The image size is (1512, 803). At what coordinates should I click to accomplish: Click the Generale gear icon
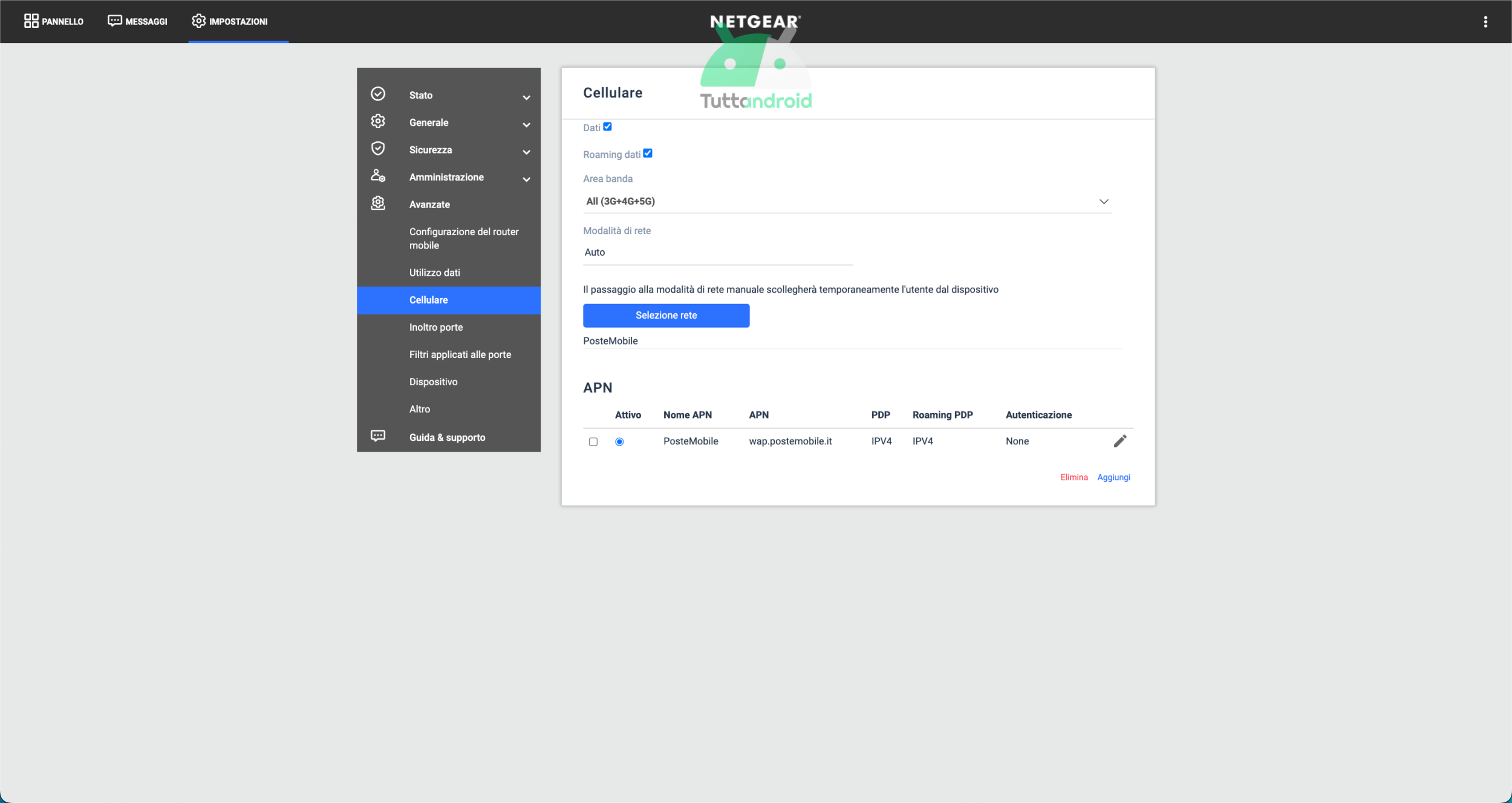[x=378, y=122]
